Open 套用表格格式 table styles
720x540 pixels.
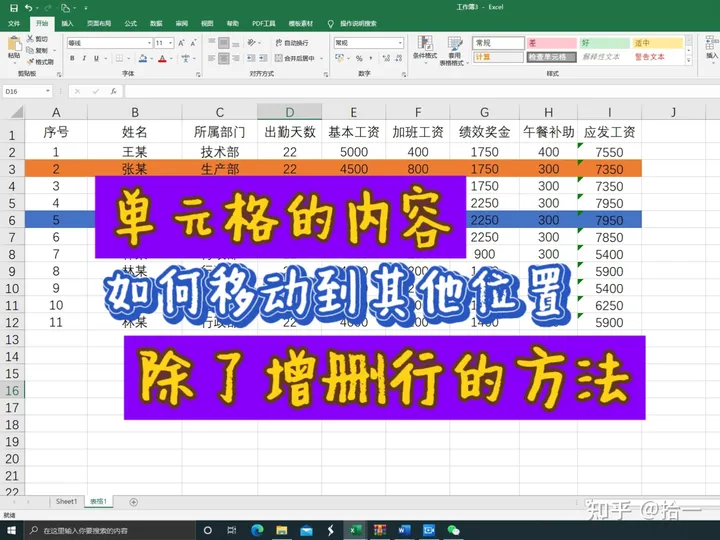pyautogui.click(x=454, y=51)
